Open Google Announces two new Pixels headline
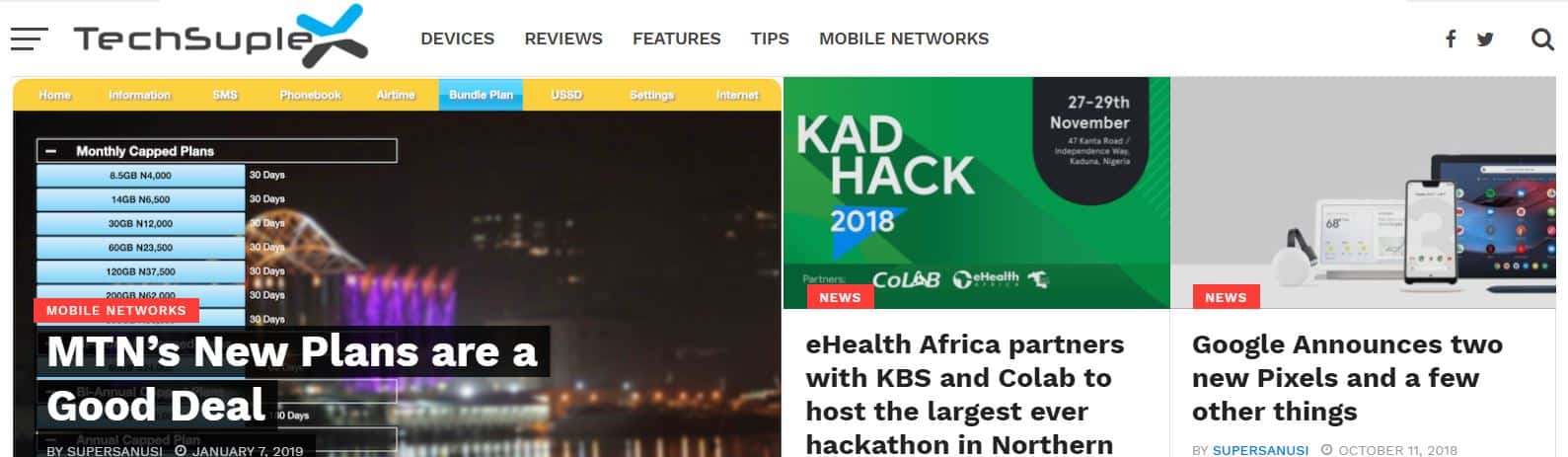This screenshot has height=457, width=1568. point(1347,378)
